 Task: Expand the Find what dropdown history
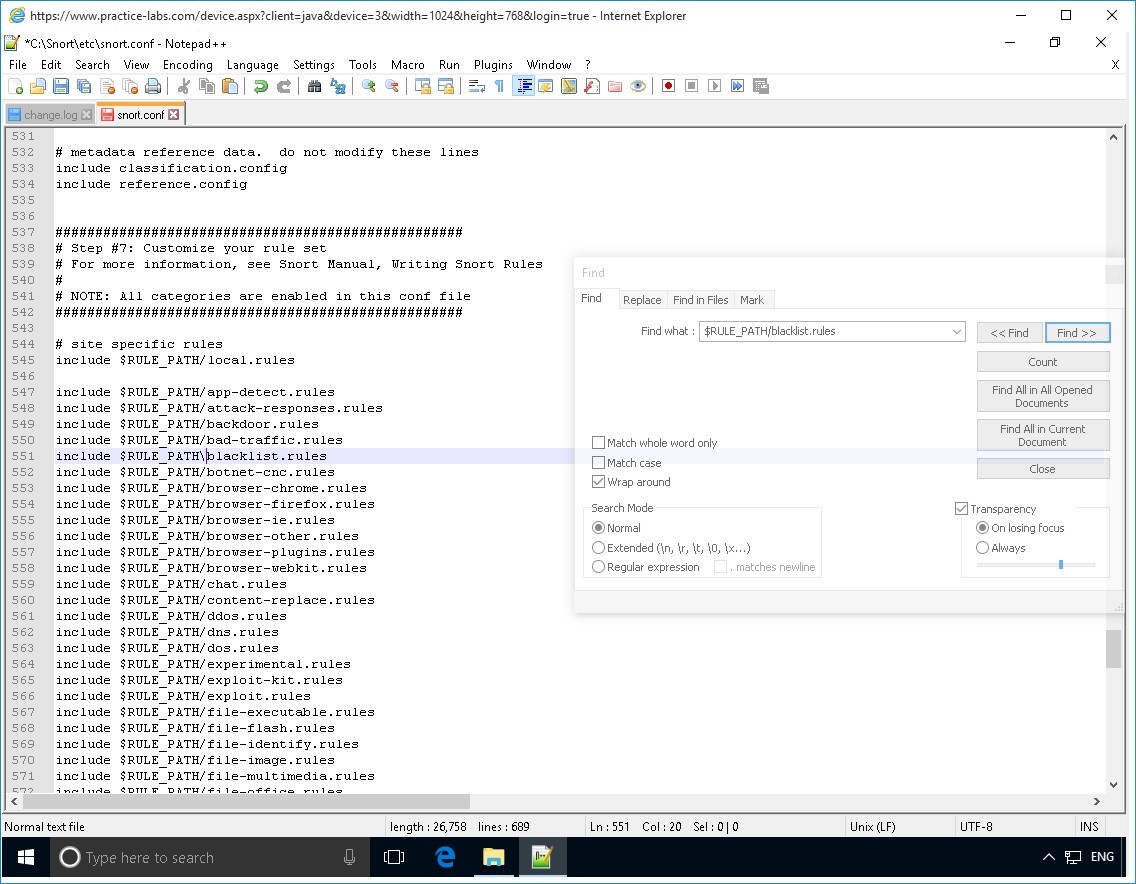[956, 331]
